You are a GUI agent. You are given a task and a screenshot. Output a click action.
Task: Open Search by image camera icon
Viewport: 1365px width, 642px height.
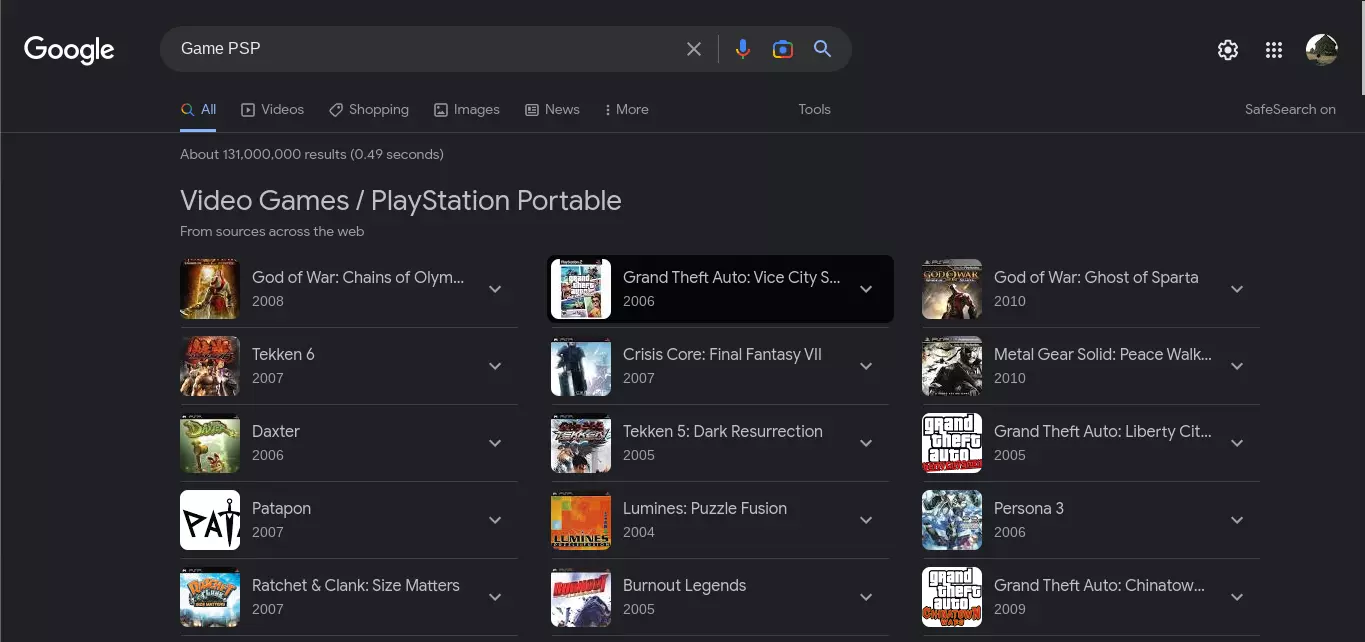783,49
